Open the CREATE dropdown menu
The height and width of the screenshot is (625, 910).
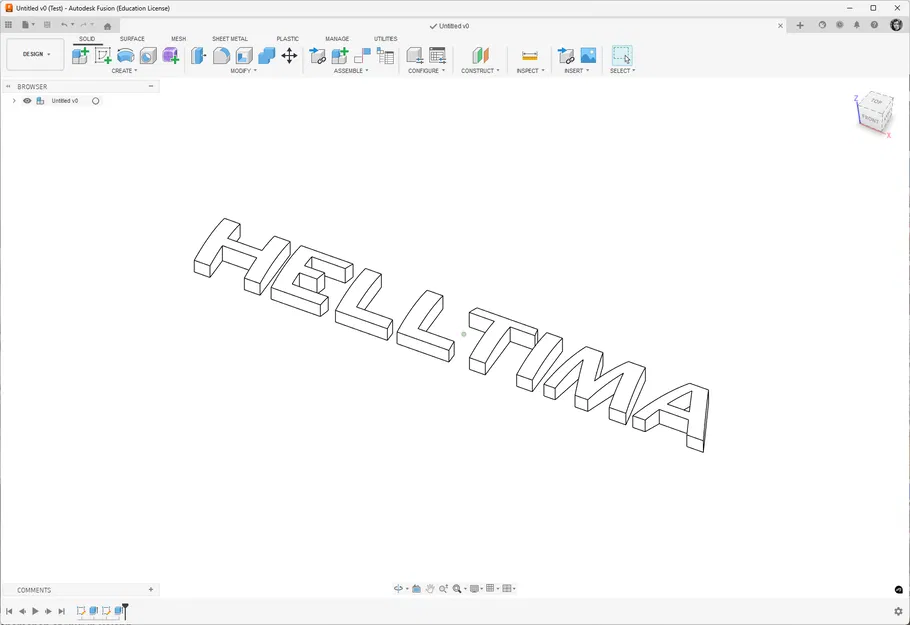[x=124, y=70]
